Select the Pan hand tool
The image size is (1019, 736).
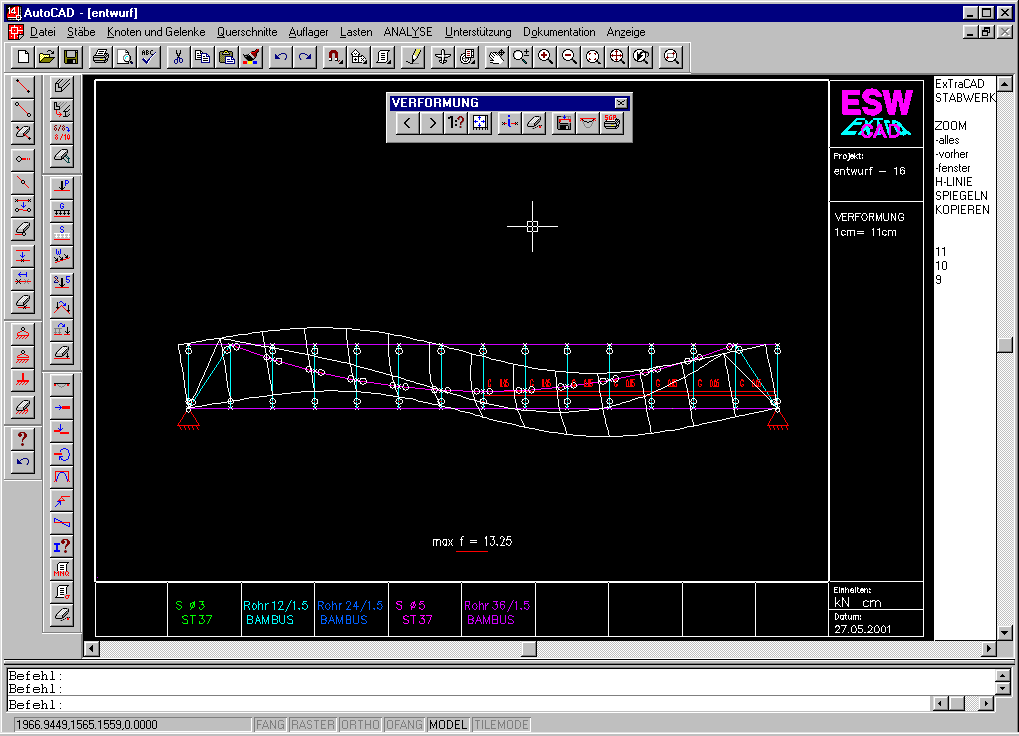click(497, 57)
